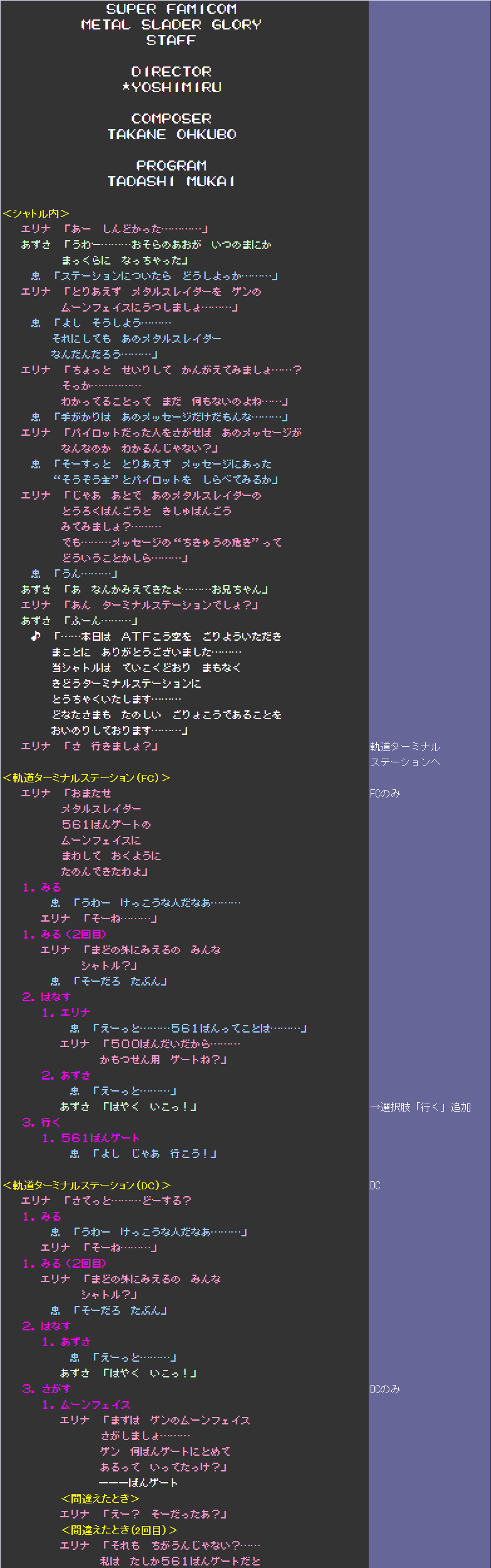The width and height of the screenshot is (491, 1568).
Task: Click the line "なんだんだろう"
Action: pos(104,354)
